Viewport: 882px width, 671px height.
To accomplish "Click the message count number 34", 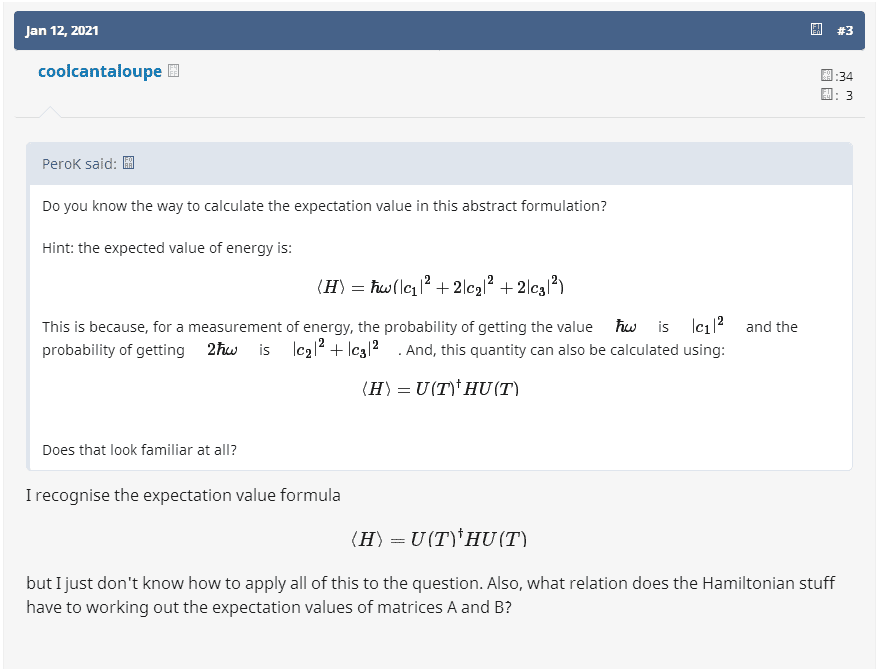I will coord(845,76).
